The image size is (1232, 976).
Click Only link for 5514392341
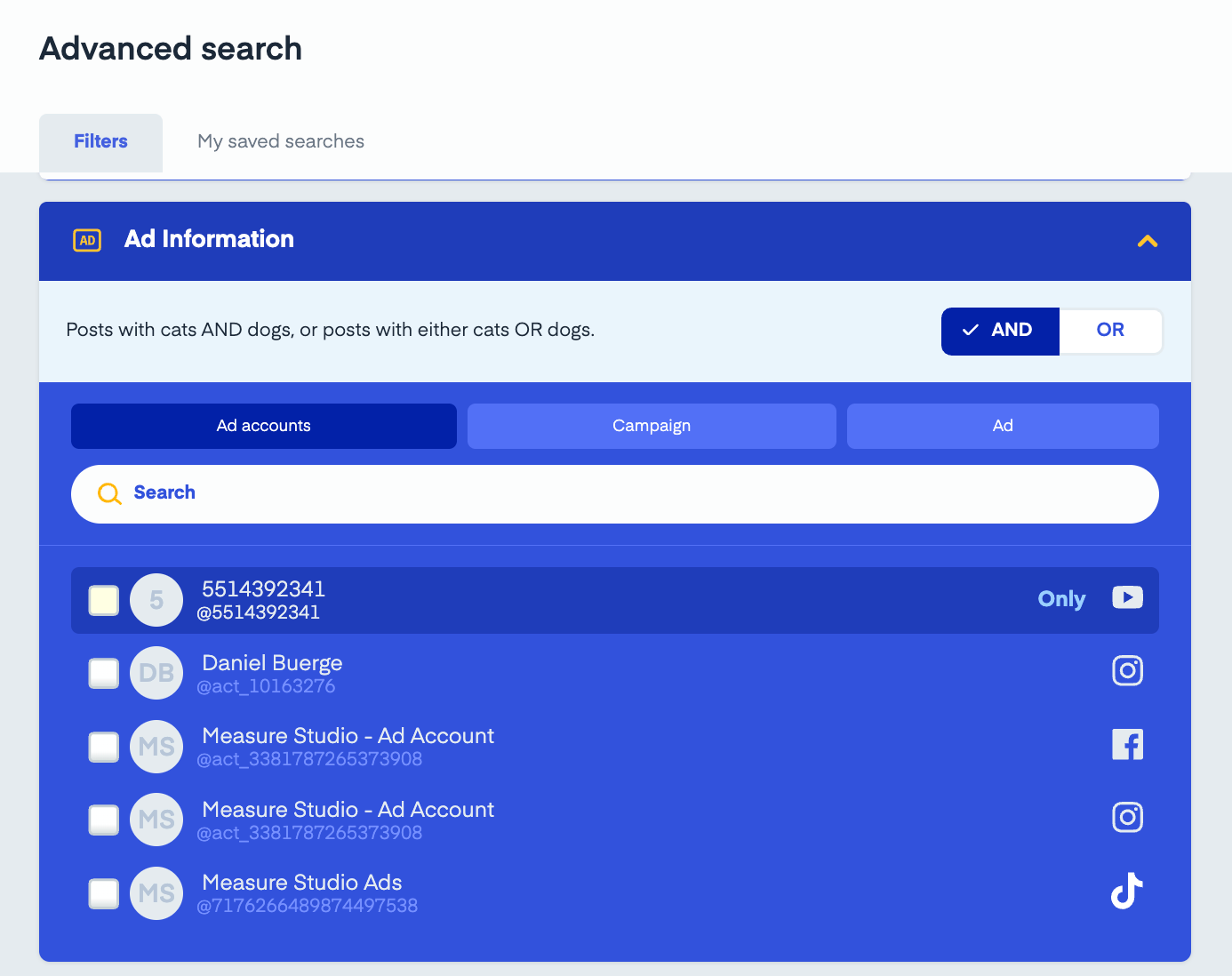[1061, 599]
